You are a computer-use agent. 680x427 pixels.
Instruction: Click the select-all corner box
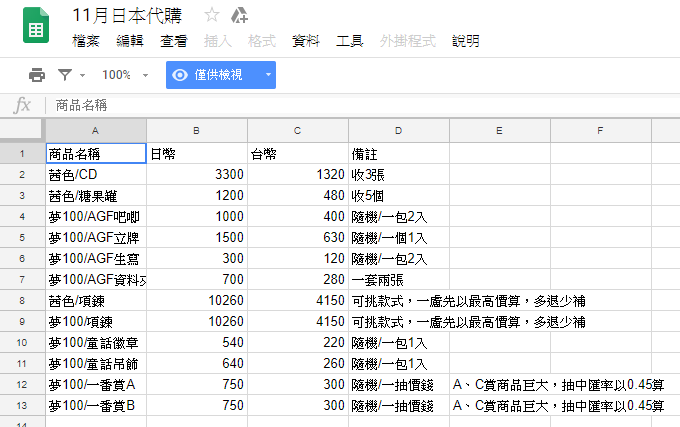coord(22,130)
